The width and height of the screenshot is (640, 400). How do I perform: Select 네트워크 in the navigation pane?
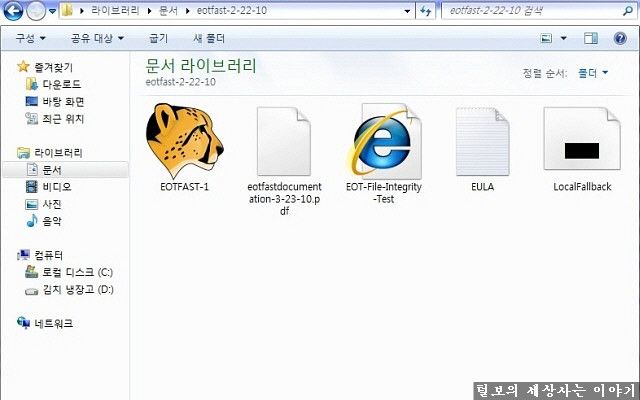tap(53, 323)
